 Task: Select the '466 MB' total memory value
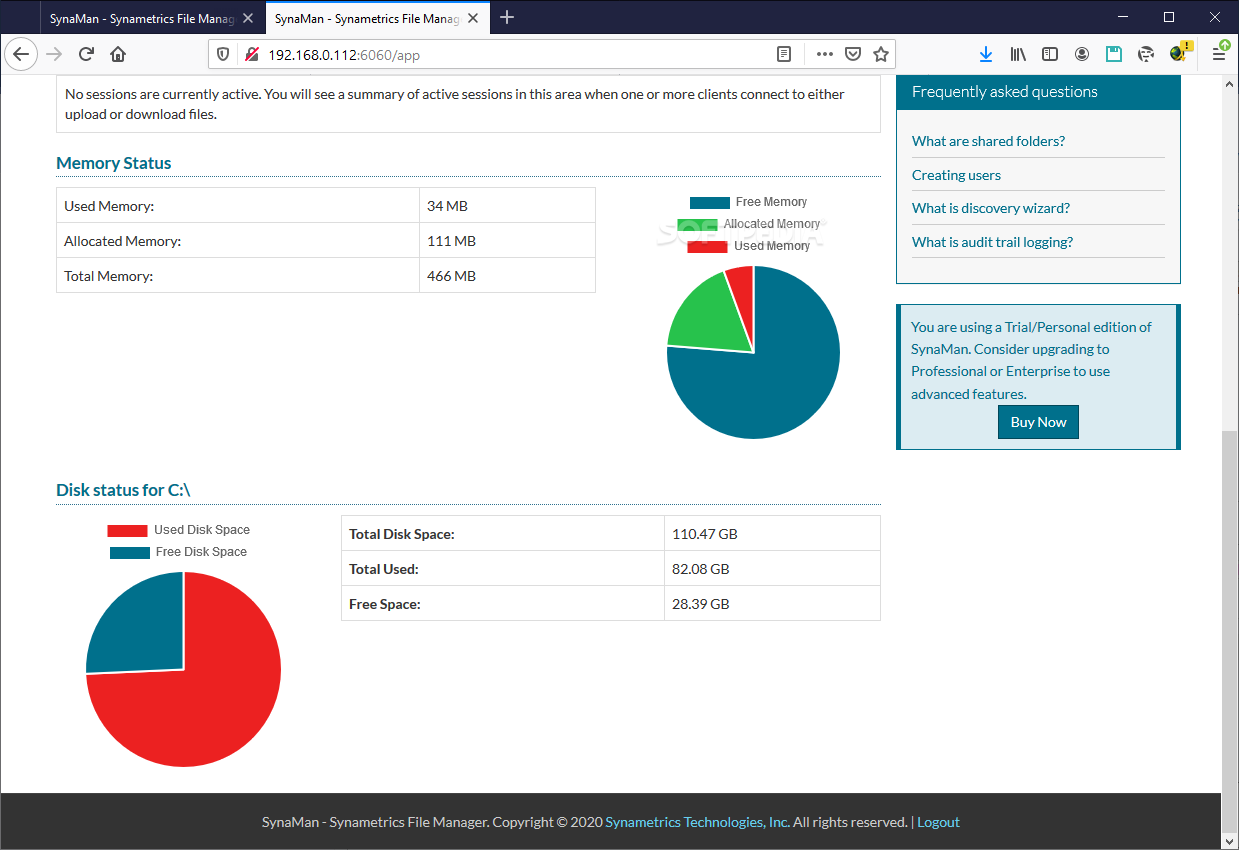[451, 276]
